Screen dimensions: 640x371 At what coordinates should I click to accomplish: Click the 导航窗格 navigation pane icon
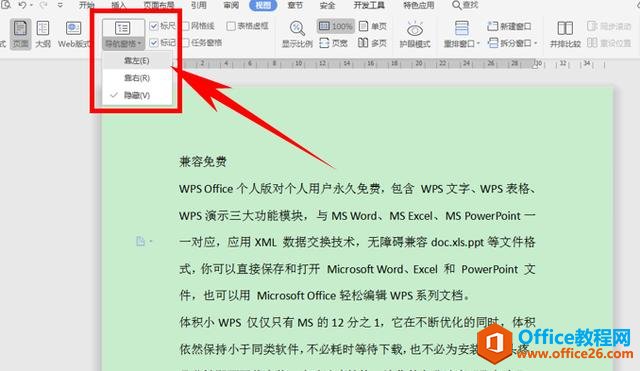(122, 28)
